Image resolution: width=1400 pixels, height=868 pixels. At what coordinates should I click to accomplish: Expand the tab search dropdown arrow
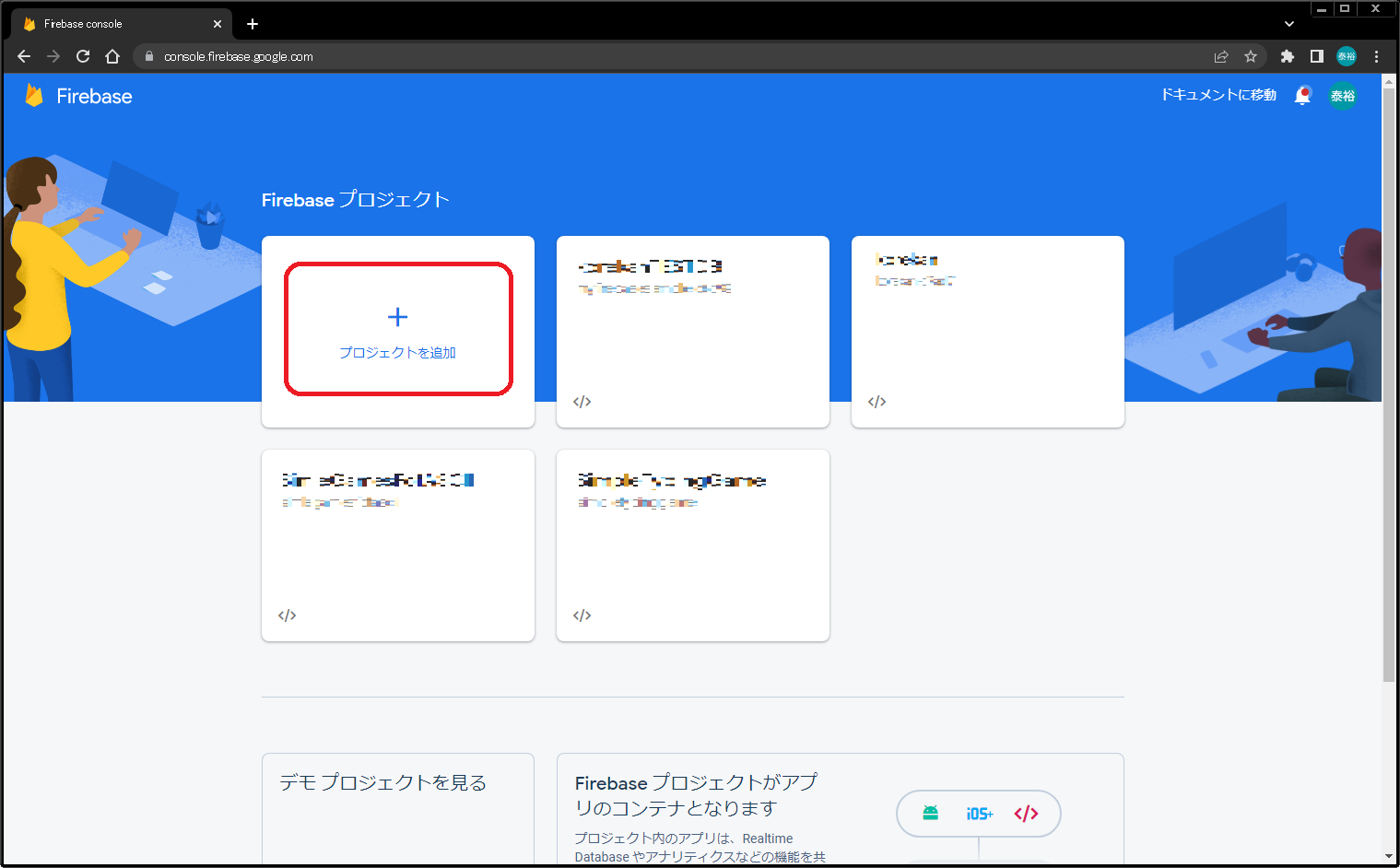[1288, 24]
